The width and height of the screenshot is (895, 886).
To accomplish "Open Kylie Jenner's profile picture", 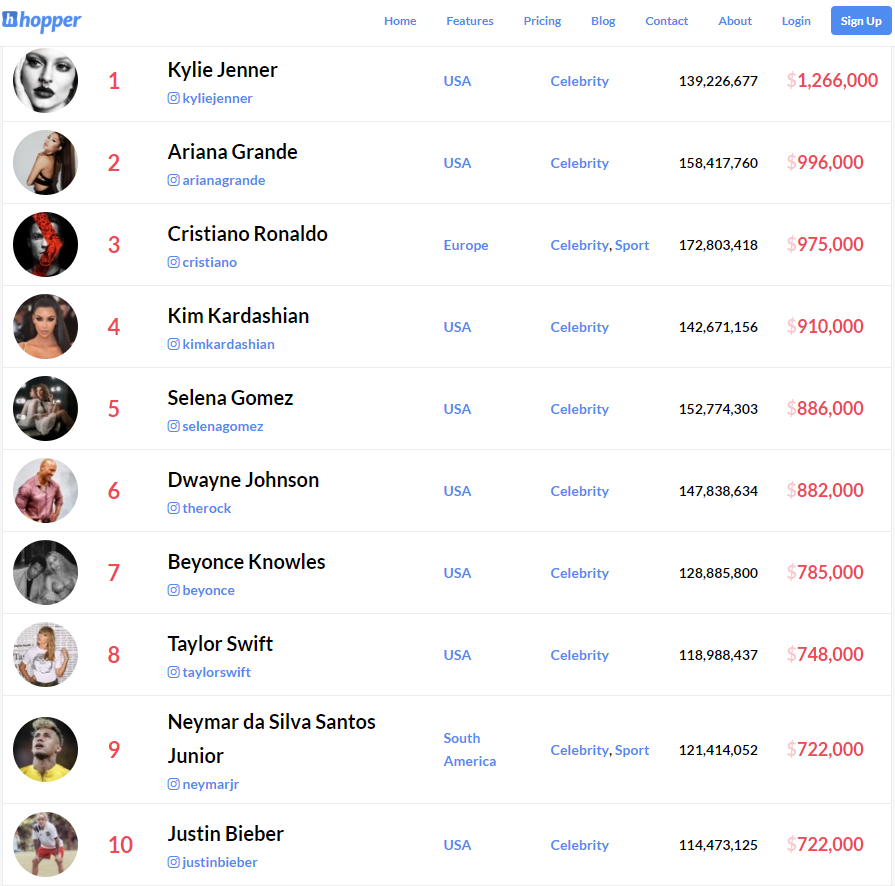I will coord(46,80).
